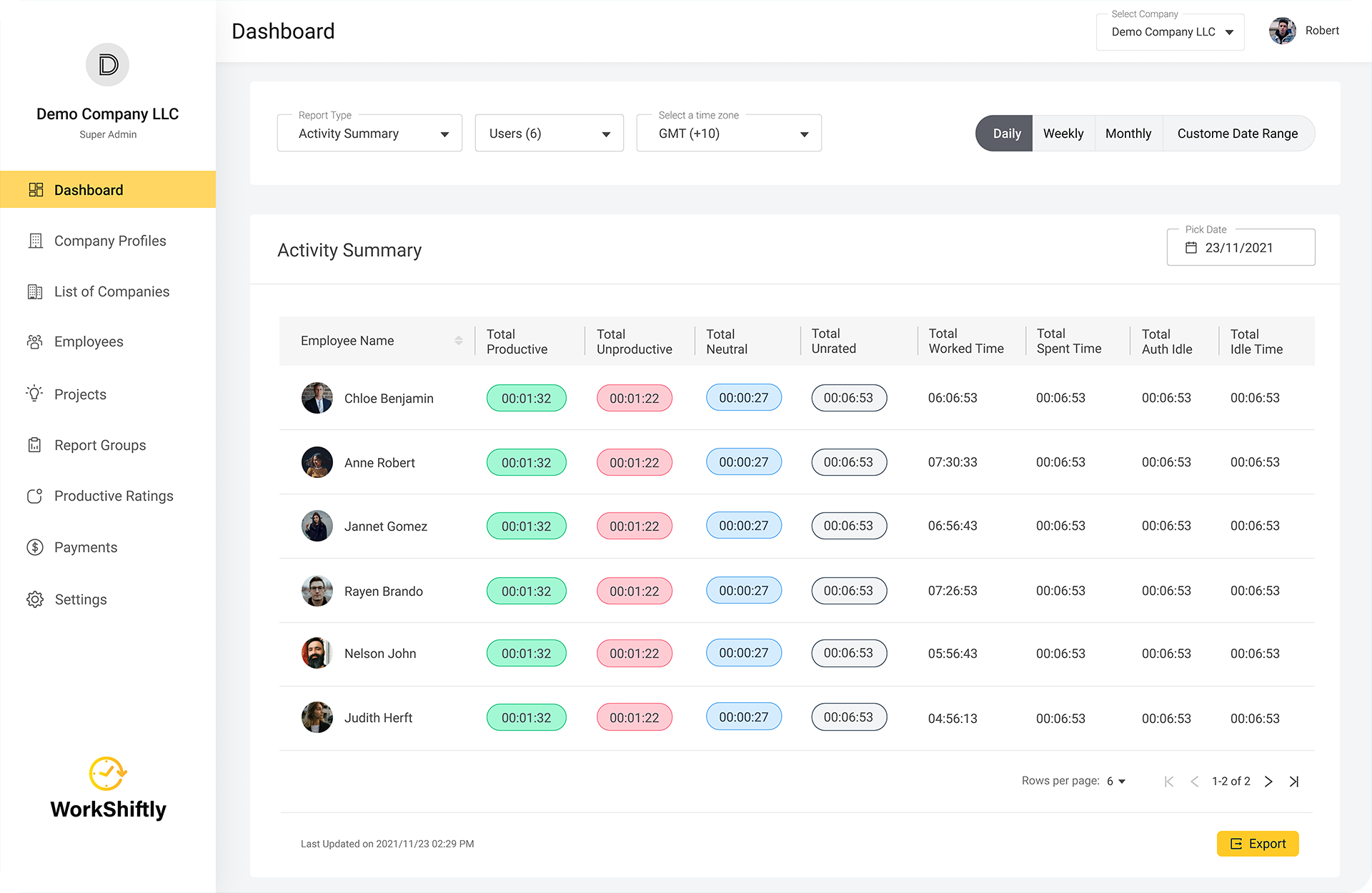The width and height of the screenshot is (1372, 893).
Task: Click the Projects lightbulb icon in sidebar
Action: tap(34, 394)
